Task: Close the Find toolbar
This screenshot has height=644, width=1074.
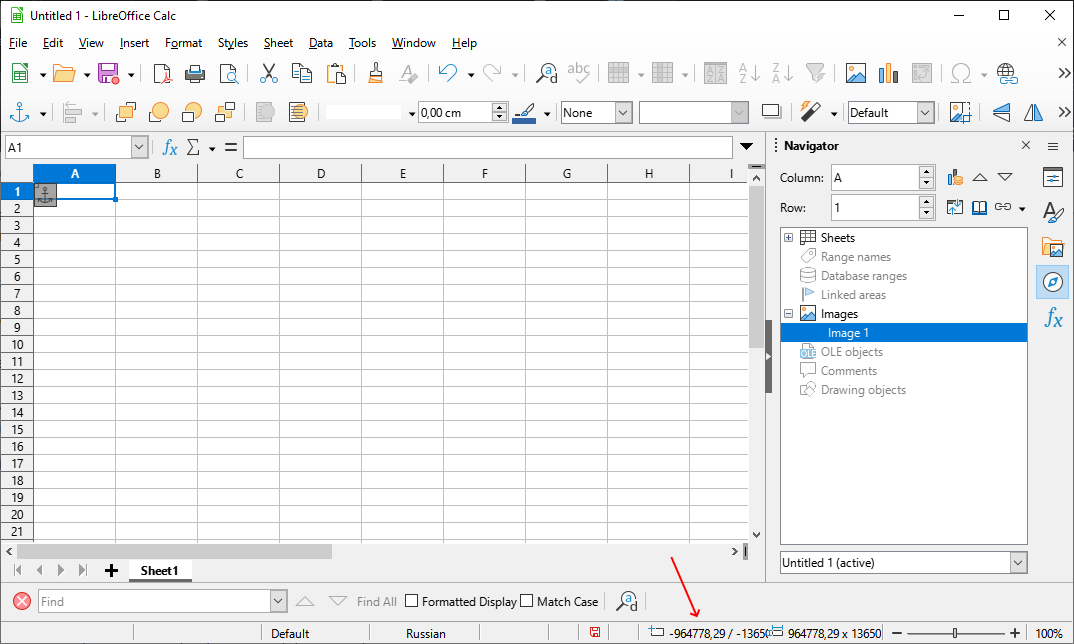Action: pos(22,602)
